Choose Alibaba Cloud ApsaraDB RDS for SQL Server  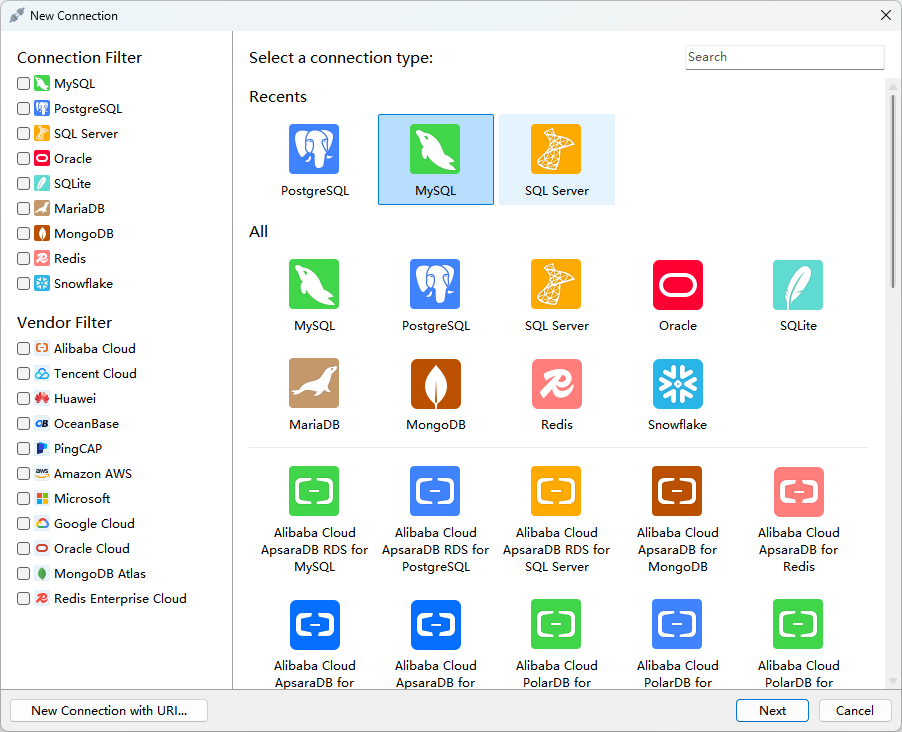pos(556,491)
